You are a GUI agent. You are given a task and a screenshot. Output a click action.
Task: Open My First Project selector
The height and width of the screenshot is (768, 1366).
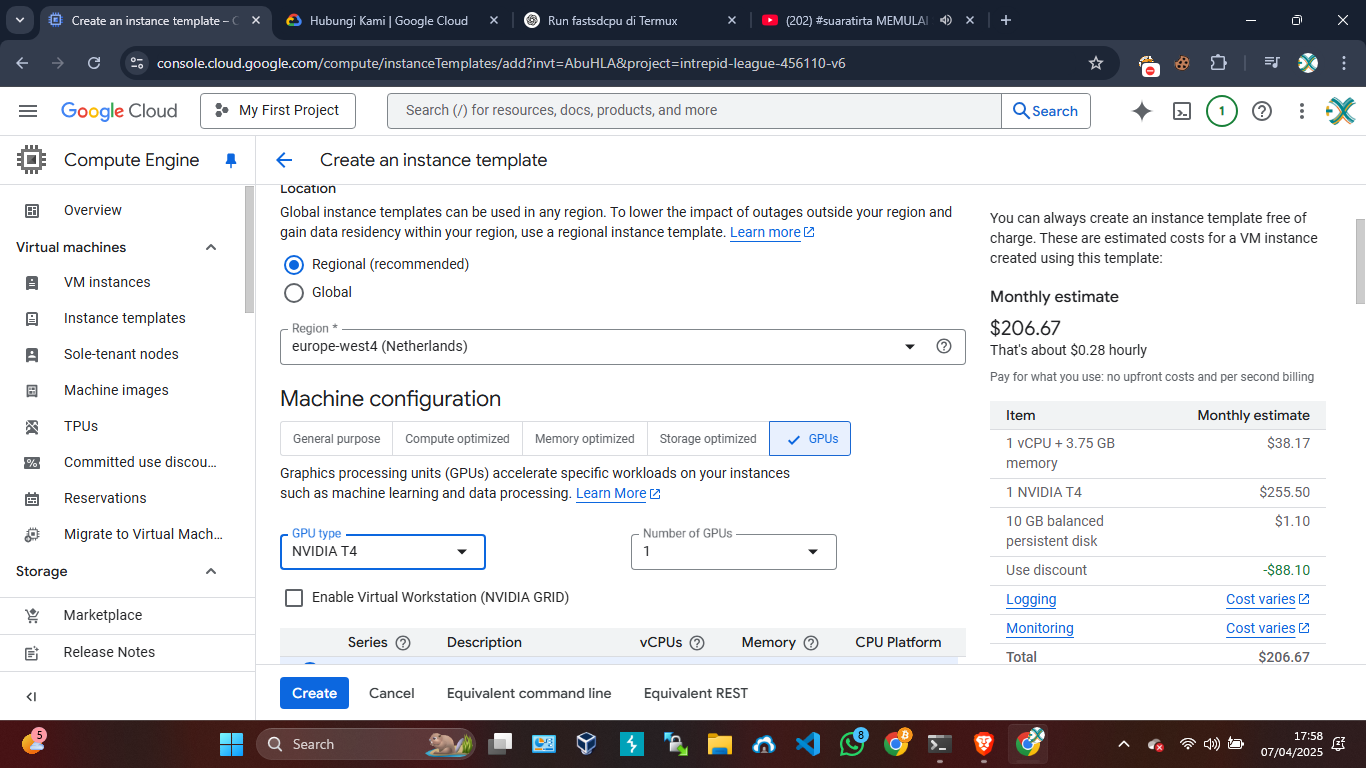(278, 111)
